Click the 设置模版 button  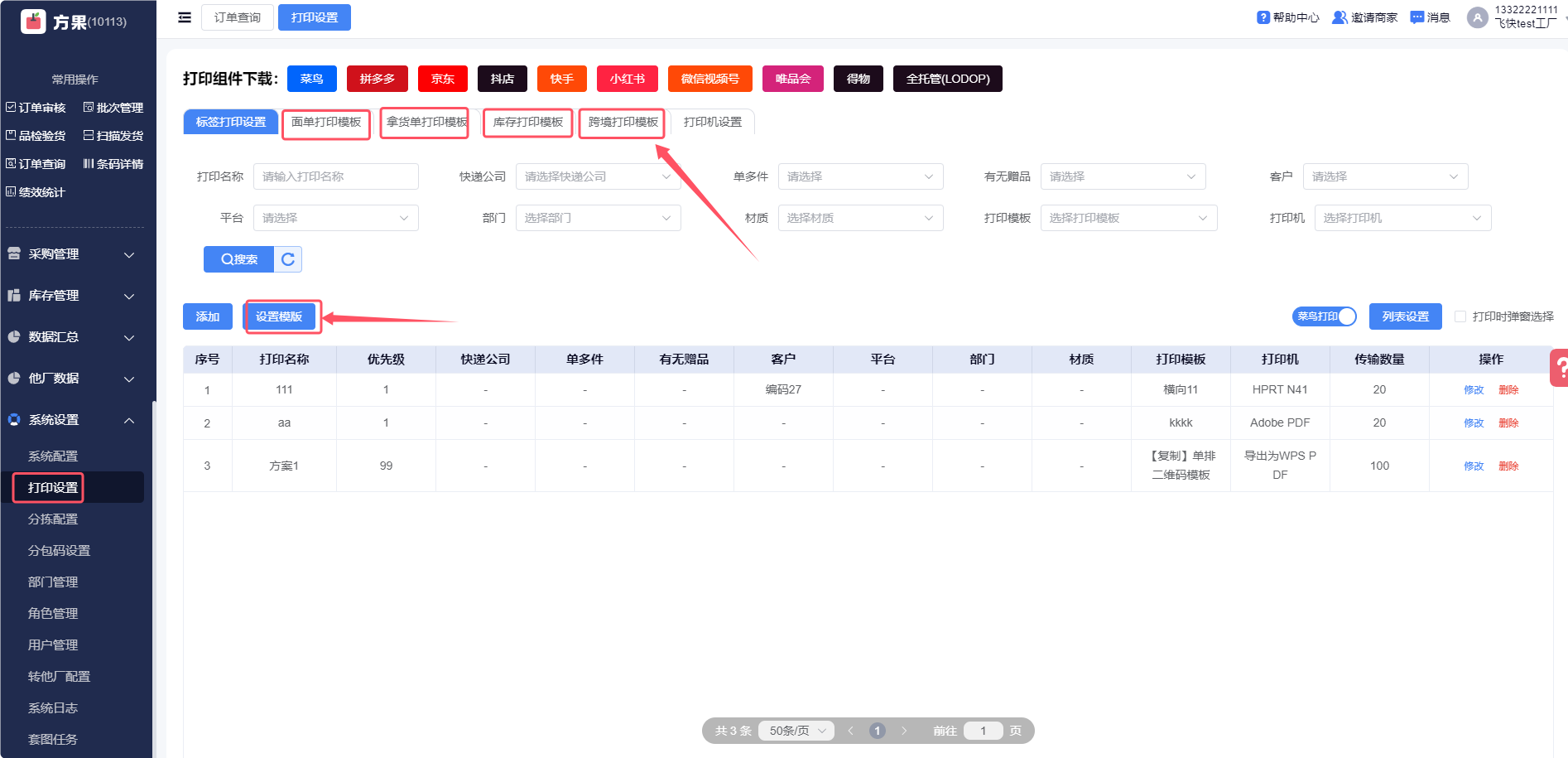pyautogui.click(x=279, y=316)
